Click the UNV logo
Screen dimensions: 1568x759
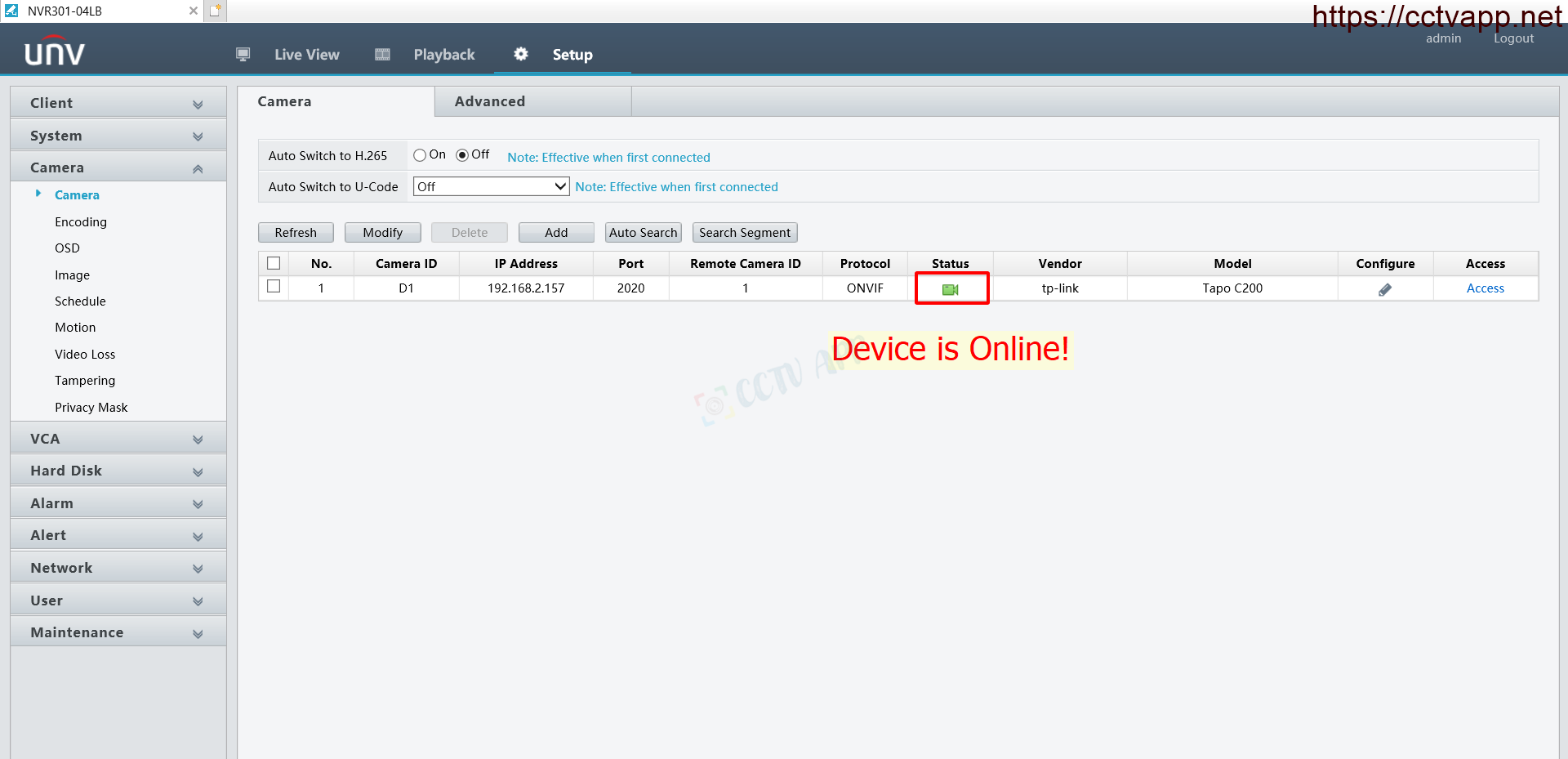(x=54, y=52)
